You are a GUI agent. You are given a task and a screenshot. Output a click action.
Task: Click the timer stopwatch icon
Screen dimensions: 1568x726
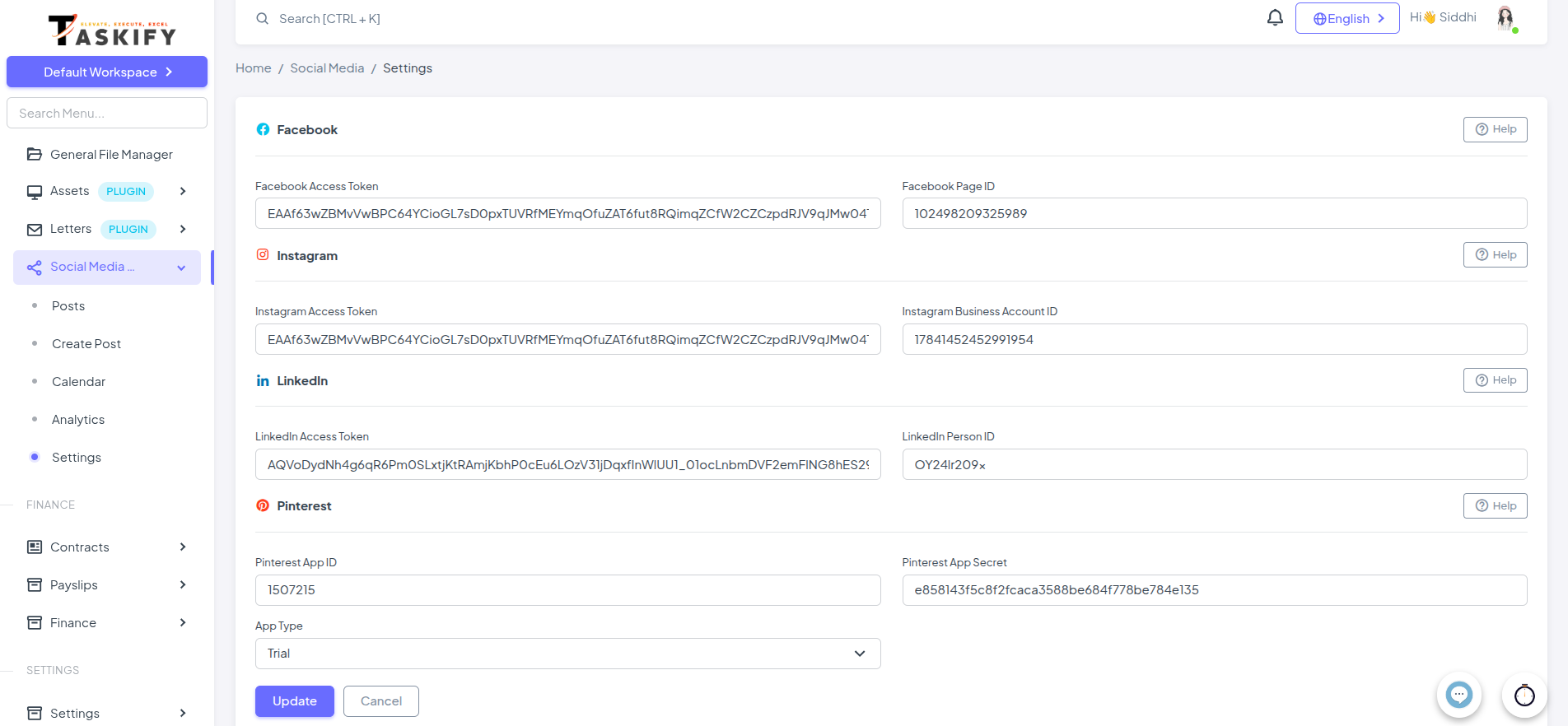pos(1524,696)
